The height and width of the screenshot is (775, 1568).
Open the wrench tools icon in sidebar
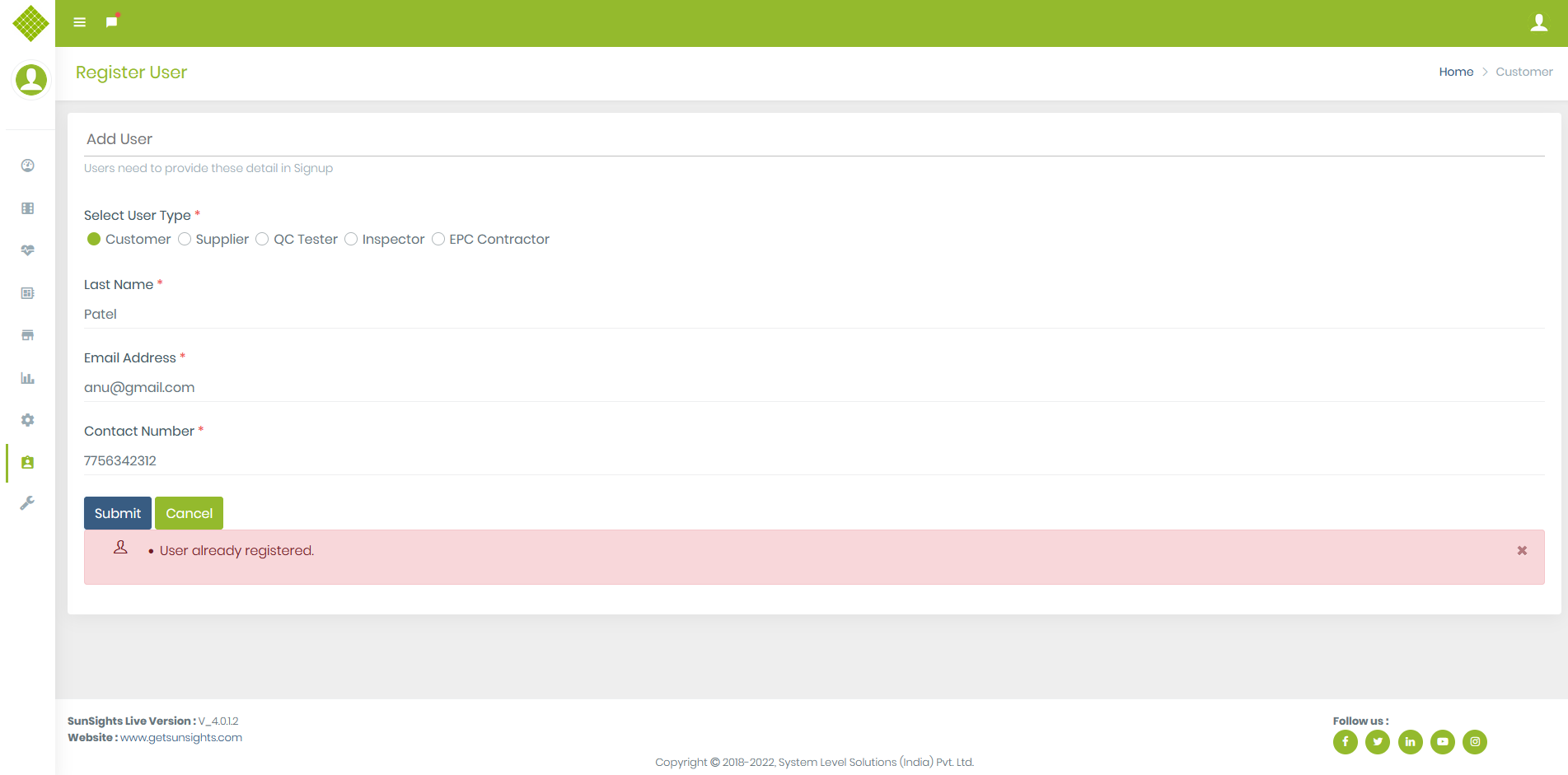pos(28,503)
